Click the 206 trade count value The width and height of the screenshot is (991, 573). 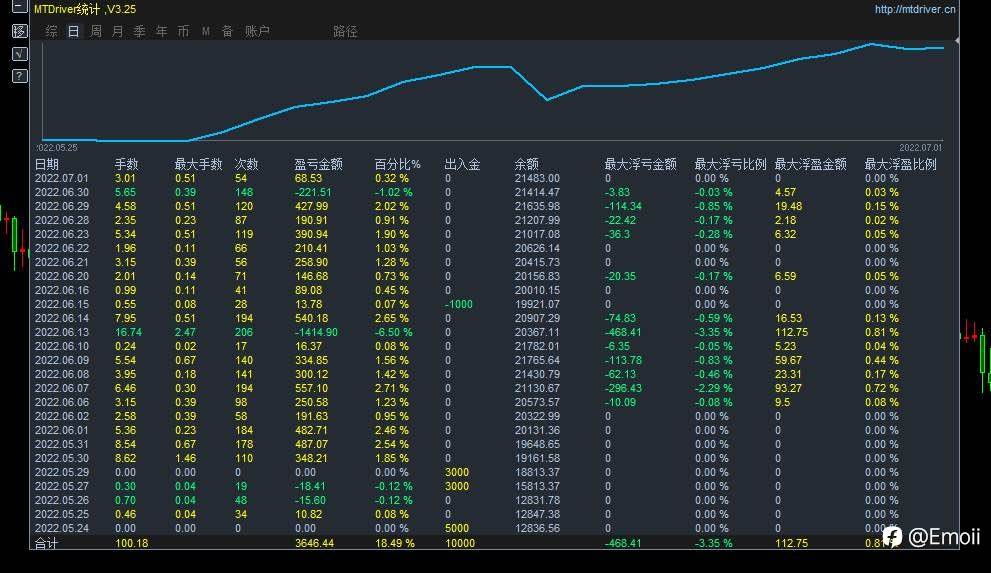(x=244, y=332)
